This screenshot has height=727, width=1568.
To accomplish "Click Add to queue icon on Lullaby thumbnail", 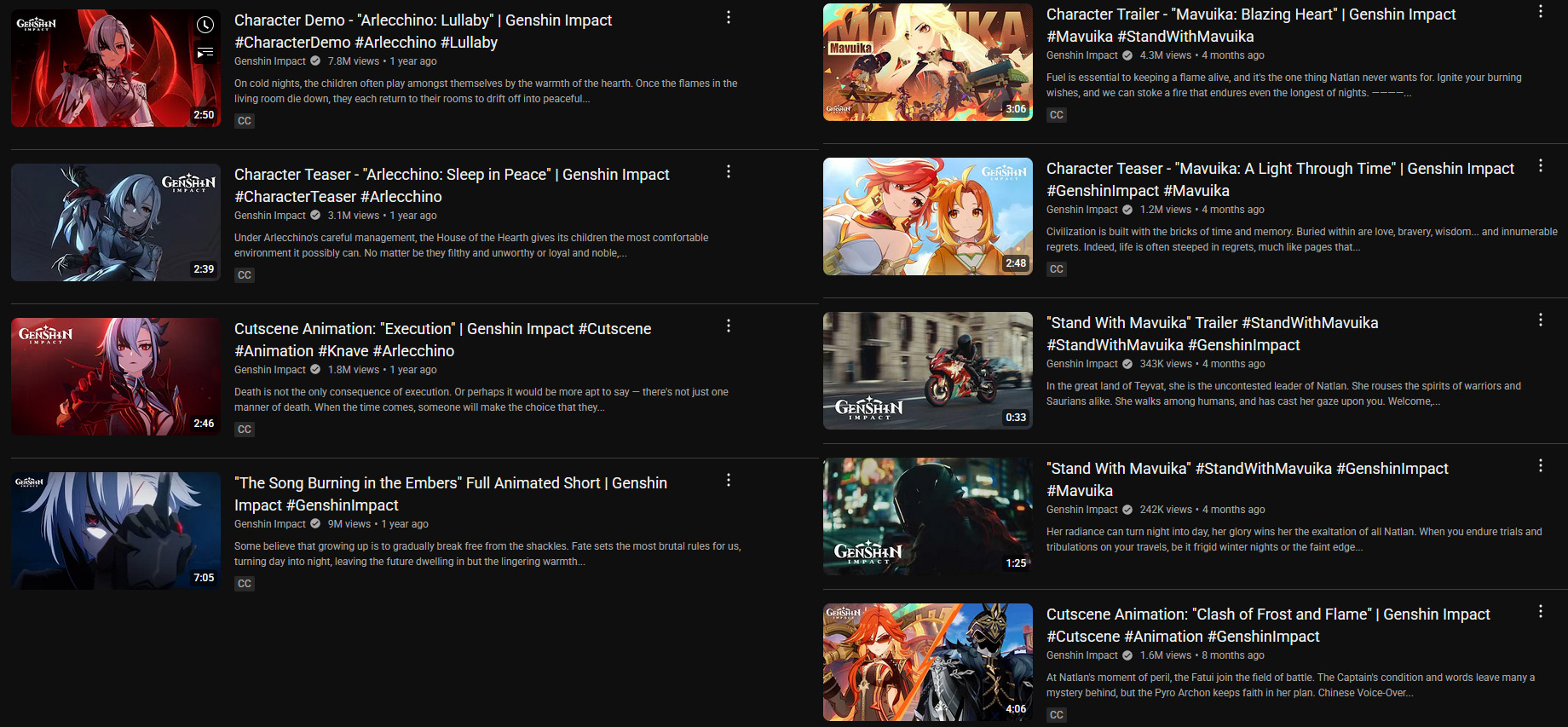I will (205, 54).
